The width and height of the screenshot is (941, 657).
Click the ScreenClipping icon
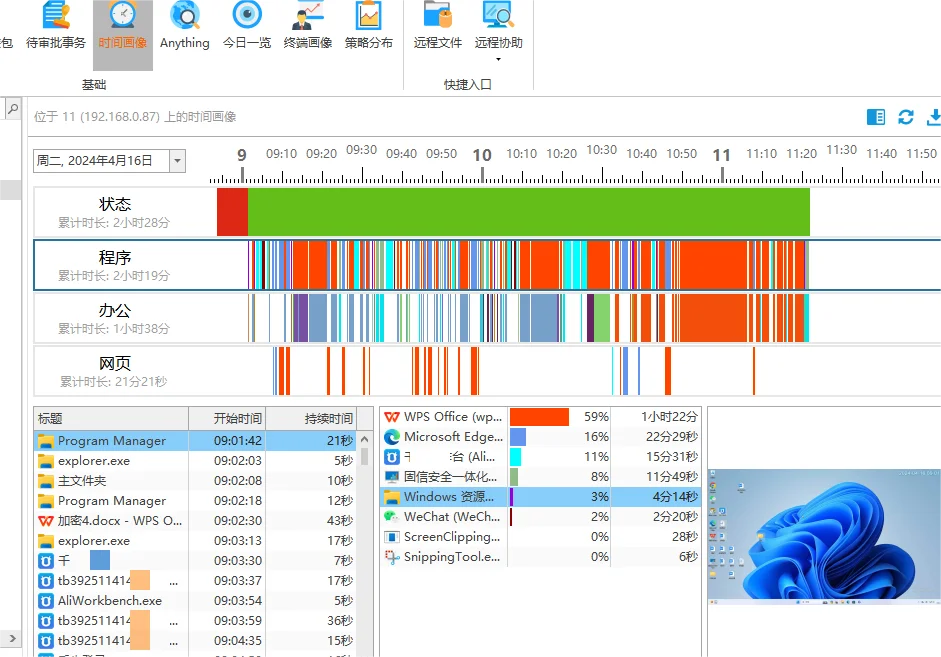pyautogui.click(x=392, y=537)
